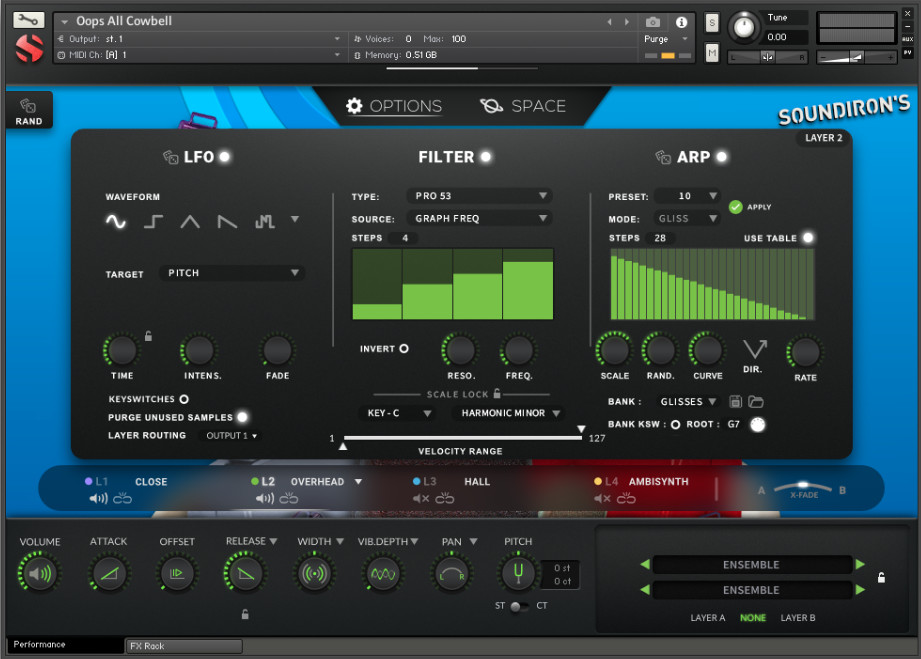Select LAYER B for ensemble
The image size is (921, 659).
pyautogui.click(x=798, y=618)
